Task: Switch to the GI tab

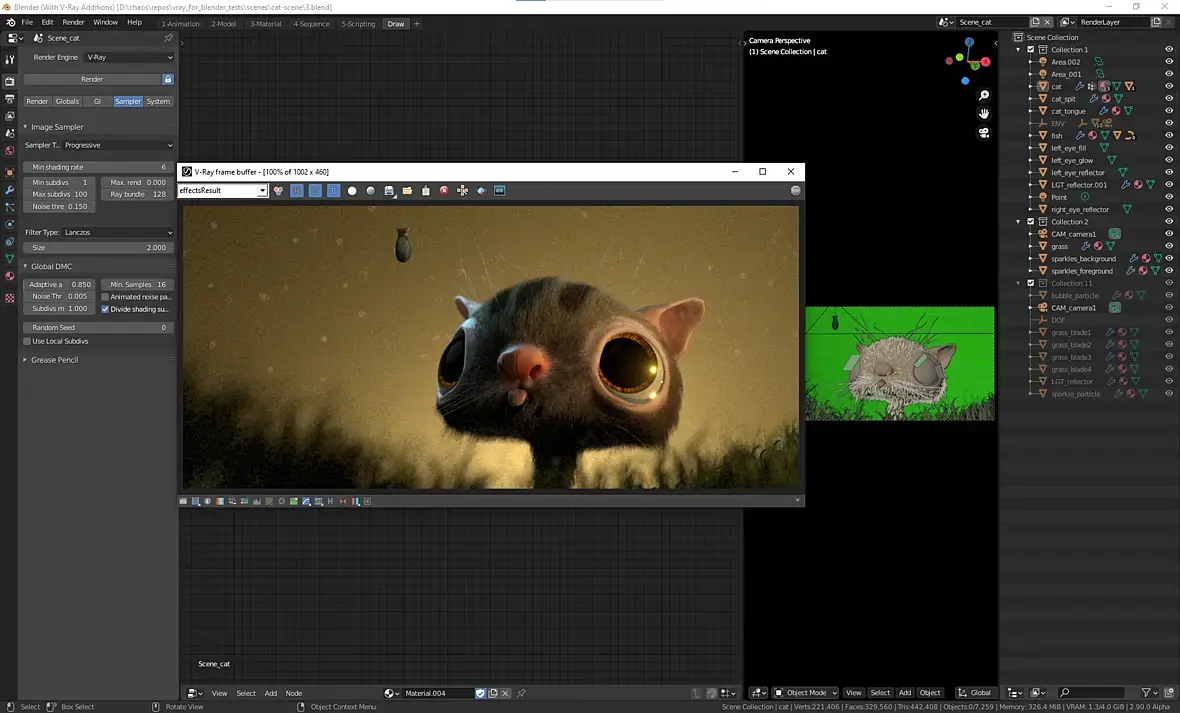Action: click(97, 101)
